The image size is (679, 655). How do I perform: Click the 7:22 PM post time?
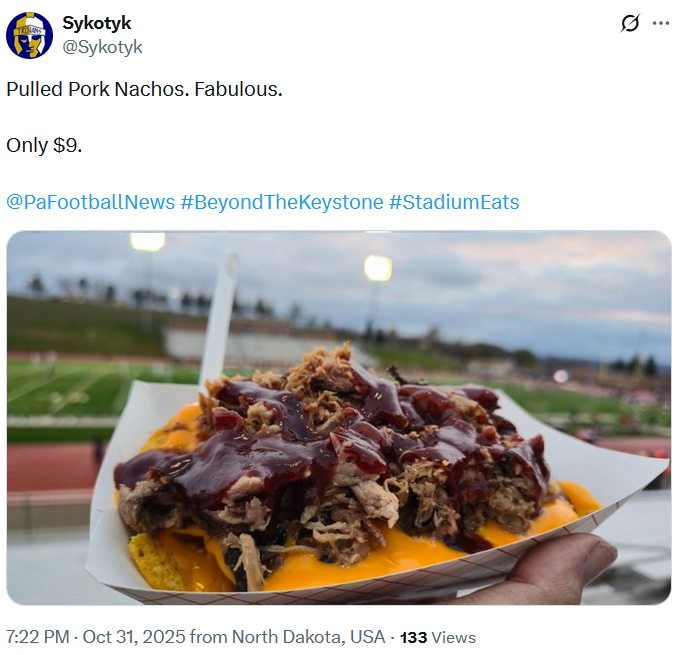pyautogui.click(x=35, y=637)
